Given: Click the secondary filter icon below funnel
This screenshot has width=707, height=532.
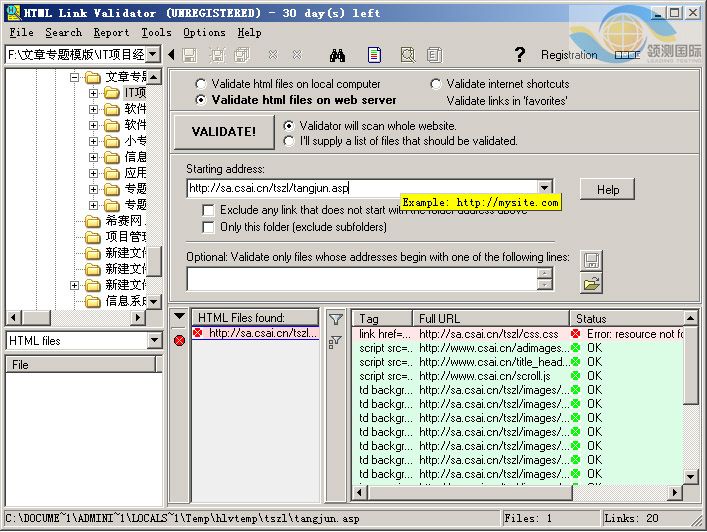Looking at the screenshot, I should tap(334, 343).
